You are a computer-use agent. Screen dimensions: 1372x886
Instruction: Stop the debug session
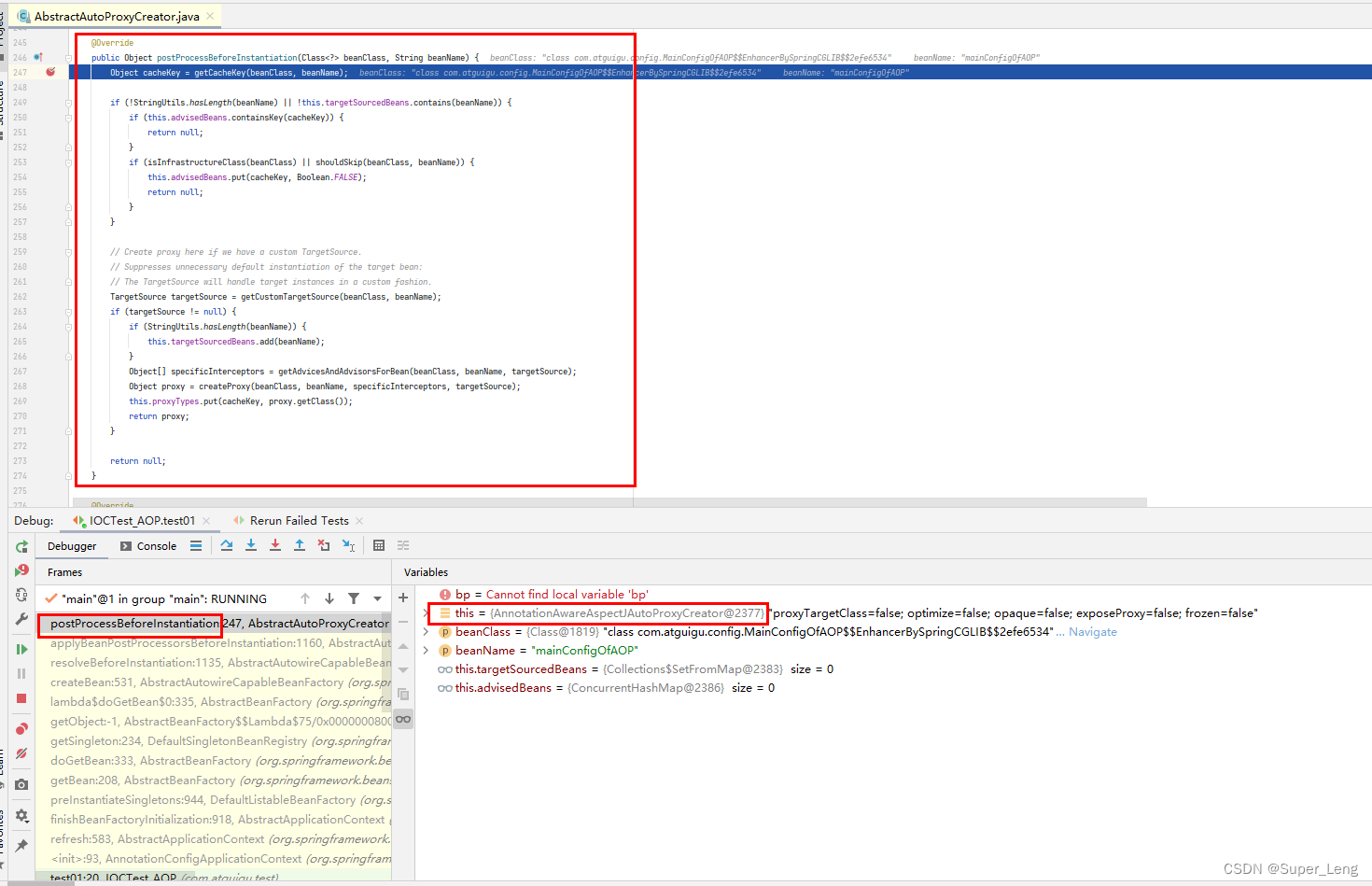[x=21, y=698]
